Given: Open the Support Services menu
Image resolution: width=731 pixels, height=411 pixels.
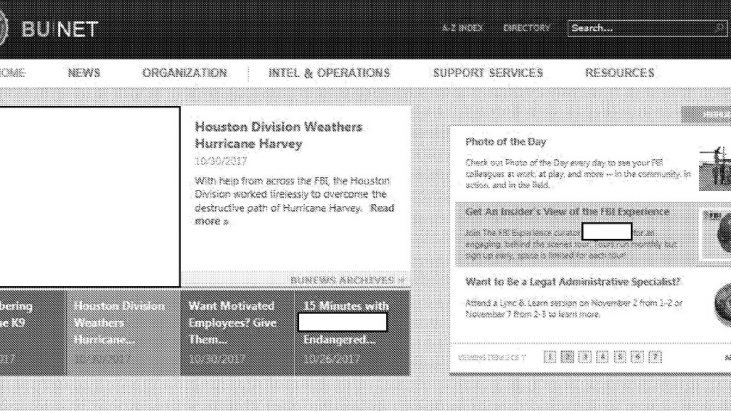Looking at the screenshot, I should (x=488, y=73).
